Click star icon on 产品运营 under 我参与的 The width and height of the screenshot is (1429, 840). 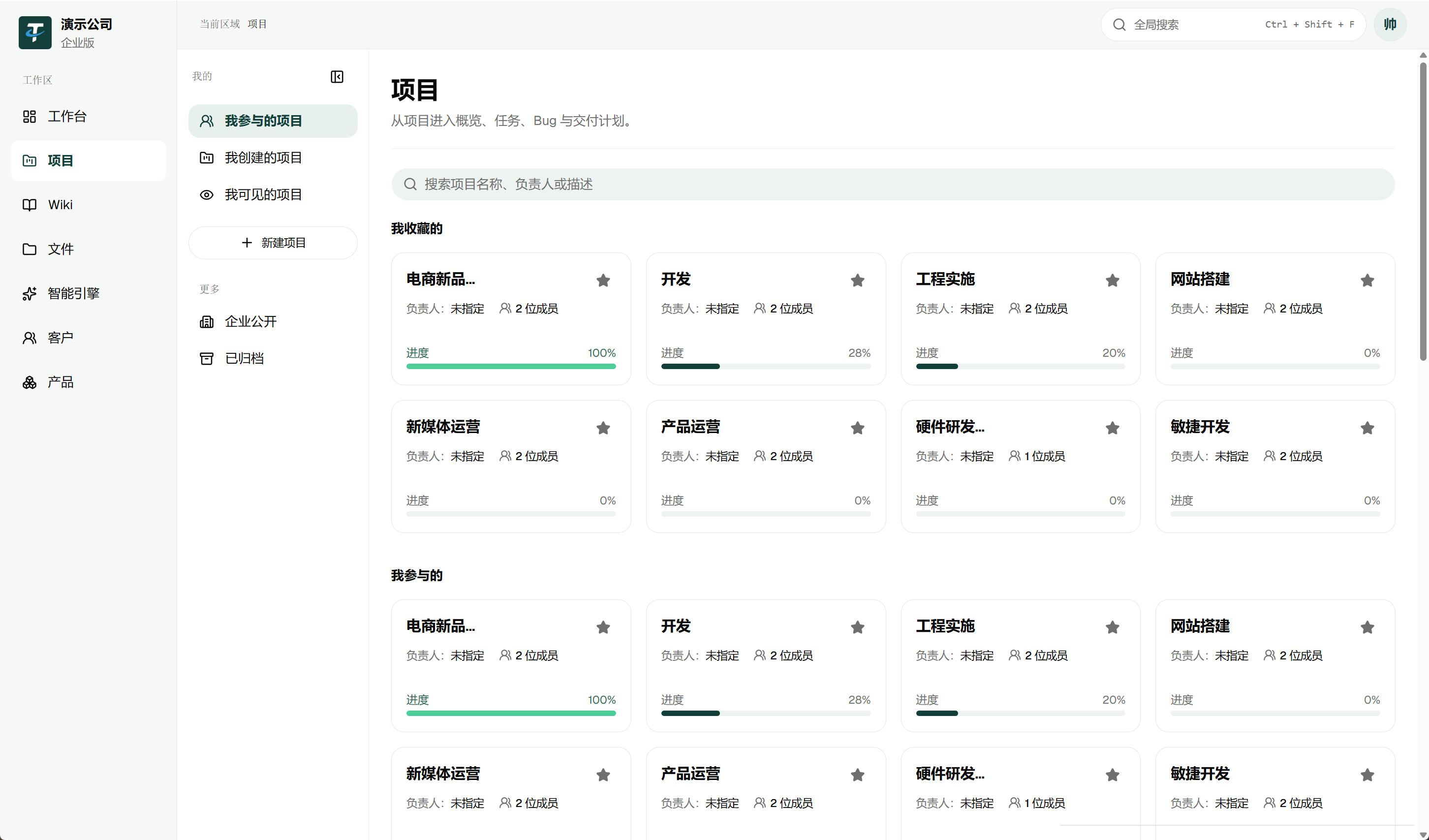tap(857, 775)
